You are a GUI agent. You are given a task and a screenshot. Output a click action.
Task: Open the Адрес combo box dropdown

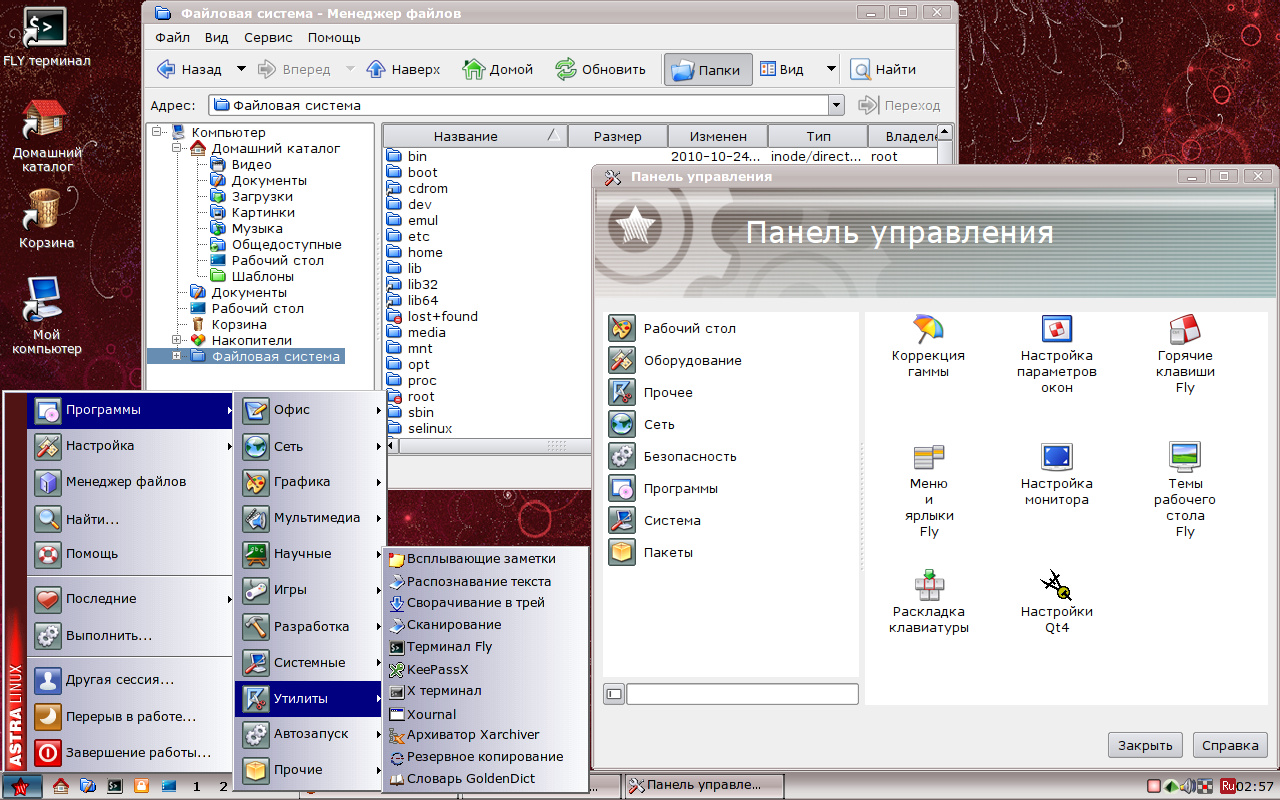pos(836,105)
